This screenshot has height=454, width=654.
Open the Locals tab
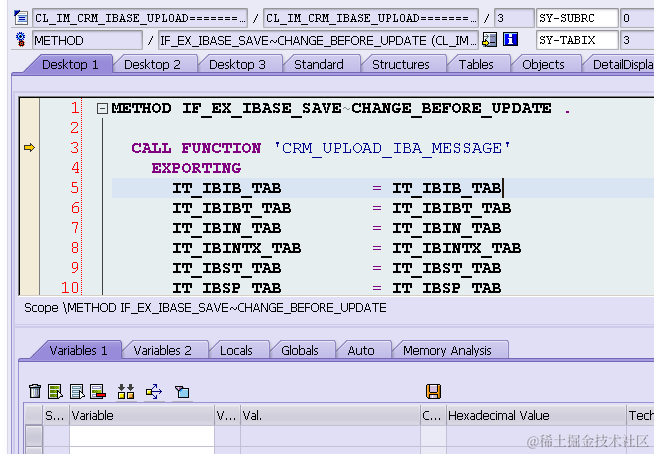236,351
